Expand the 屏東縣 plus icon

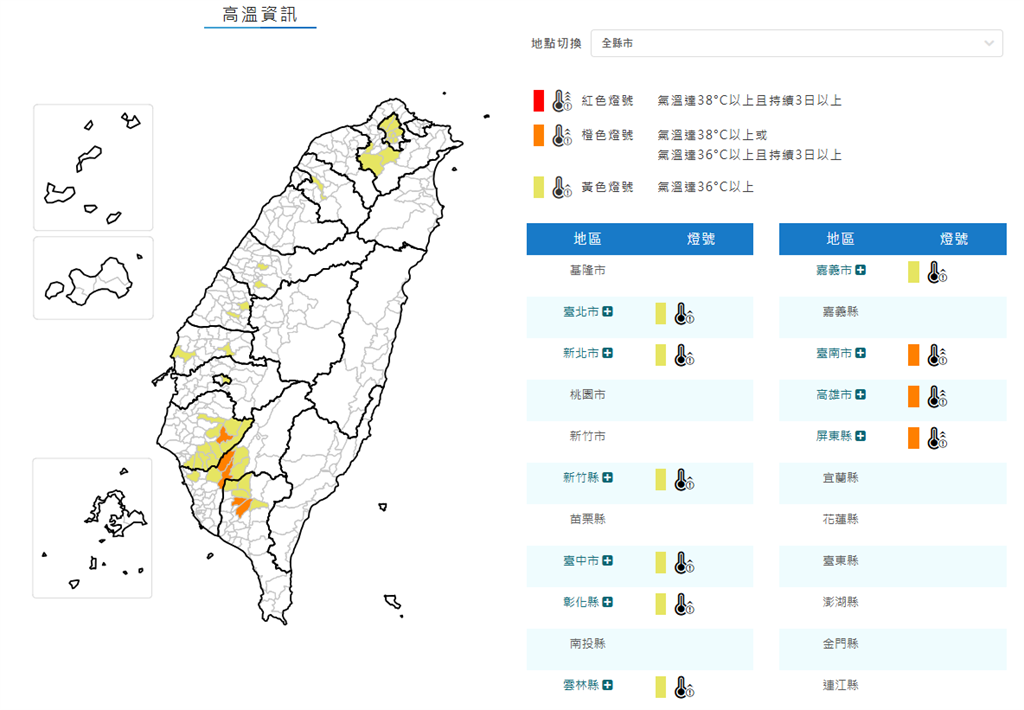[x=861, y=436]
